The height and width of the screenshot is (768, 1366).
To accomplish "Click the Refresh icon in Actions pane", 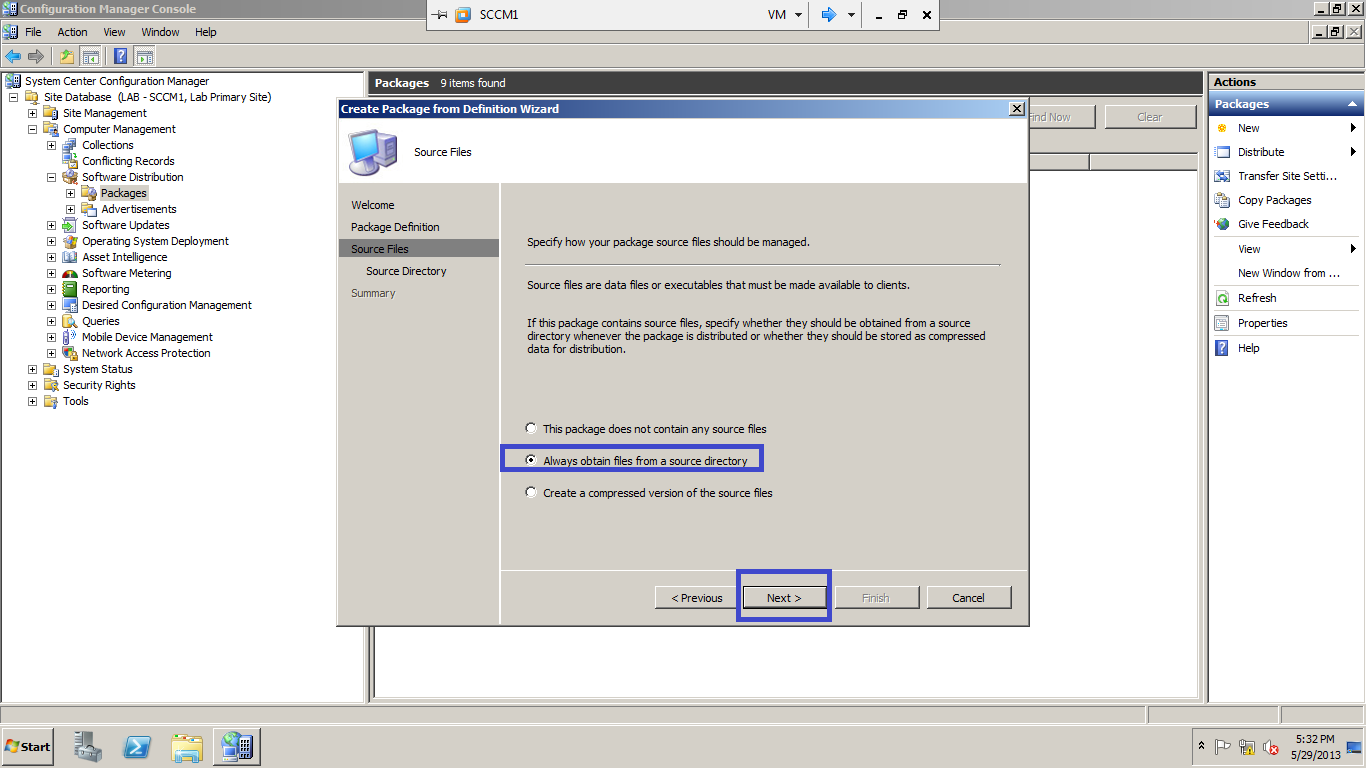I will click(x=1222, y=298).
